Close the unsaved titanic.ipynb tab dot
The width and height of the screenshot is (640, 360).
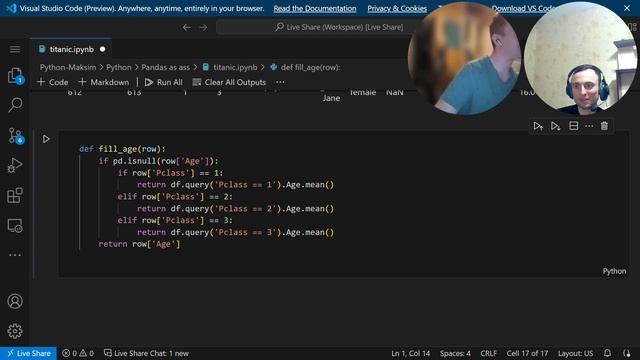click(102, 49)
